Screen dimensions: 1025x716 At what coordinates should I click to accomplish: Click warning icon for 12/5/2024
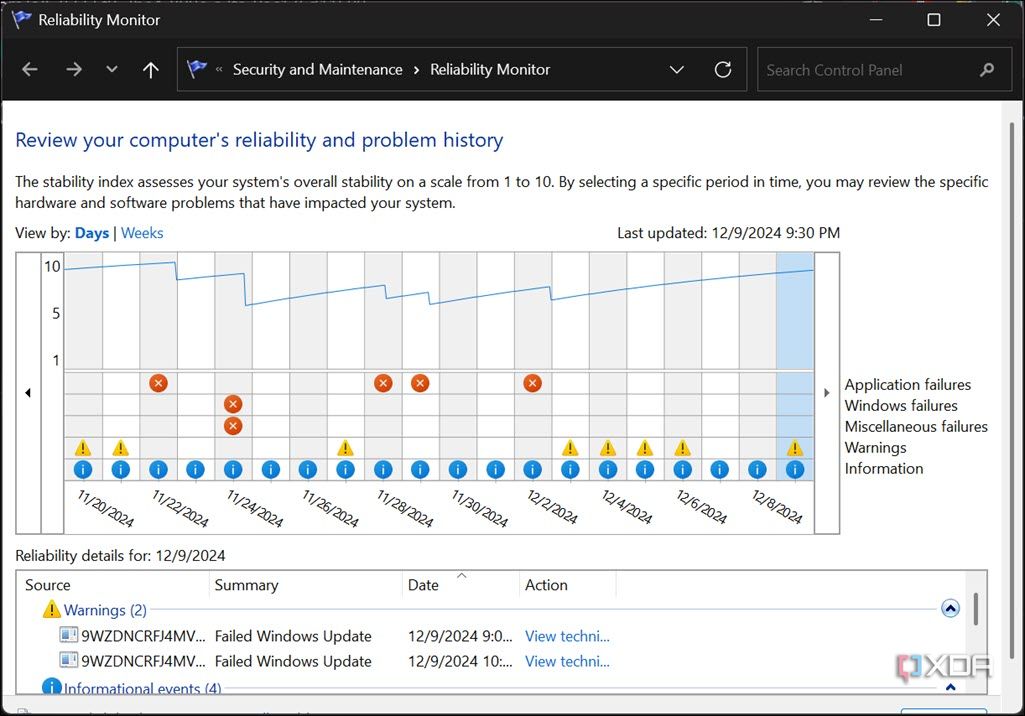(645, 448)
